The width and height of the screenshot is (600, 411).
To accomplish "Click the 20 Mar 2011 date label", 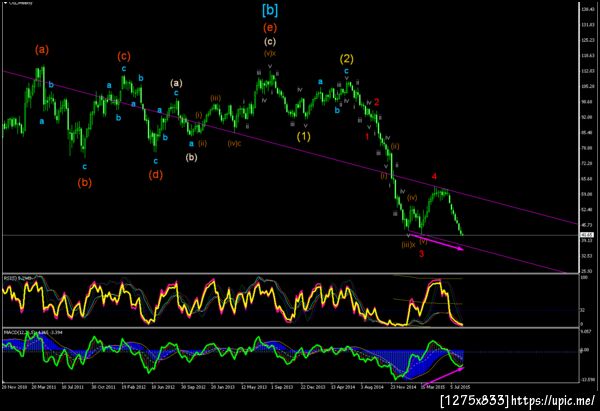I will (x=44, y=387).
